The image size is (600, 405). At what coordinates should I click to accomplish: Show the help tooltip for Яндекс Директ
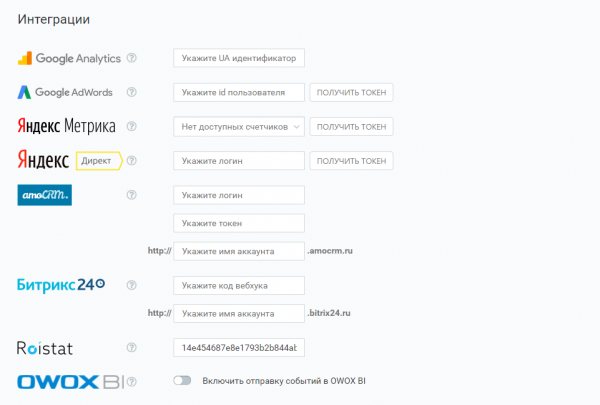coord(132,161)
